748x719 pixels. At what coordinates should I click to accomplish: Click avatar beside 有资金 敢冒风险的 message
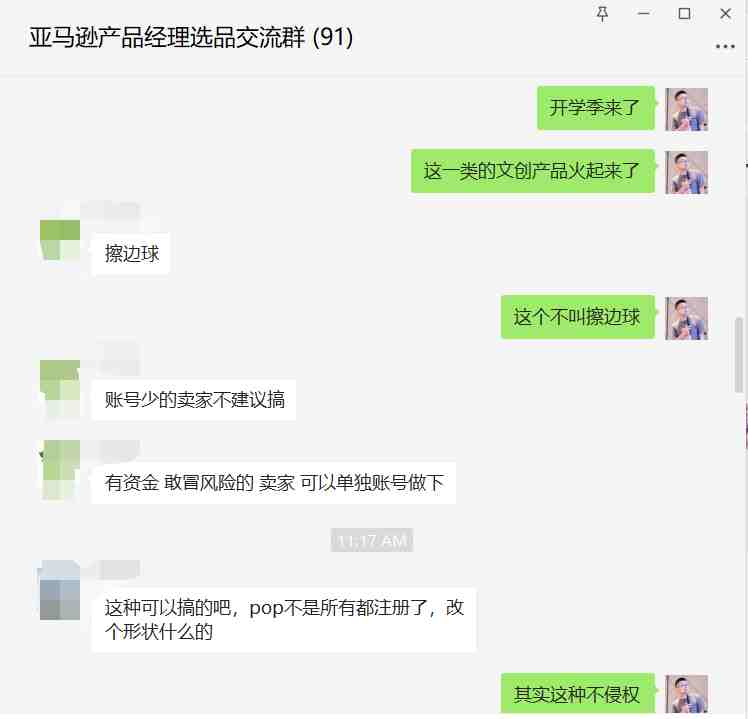click(60, 470)
